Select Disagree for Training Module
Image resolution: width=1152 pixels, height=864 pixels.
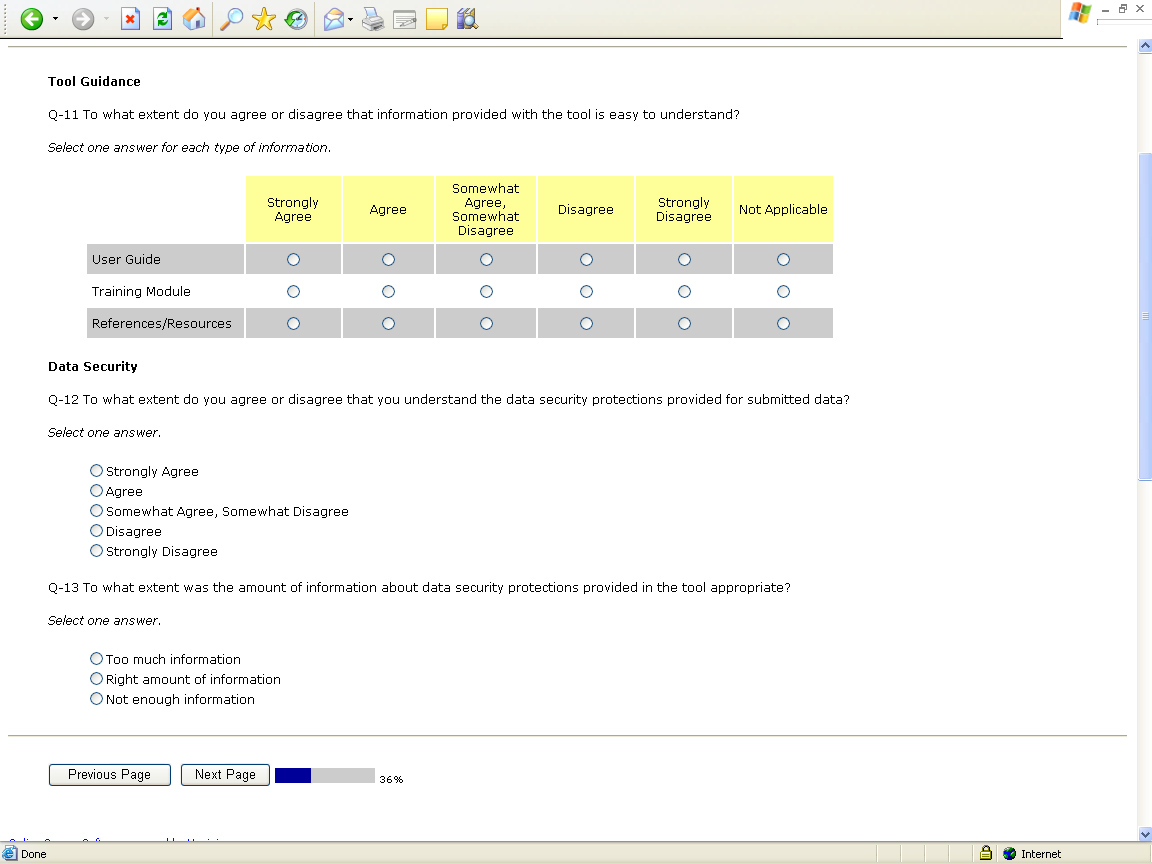point(586,292)
